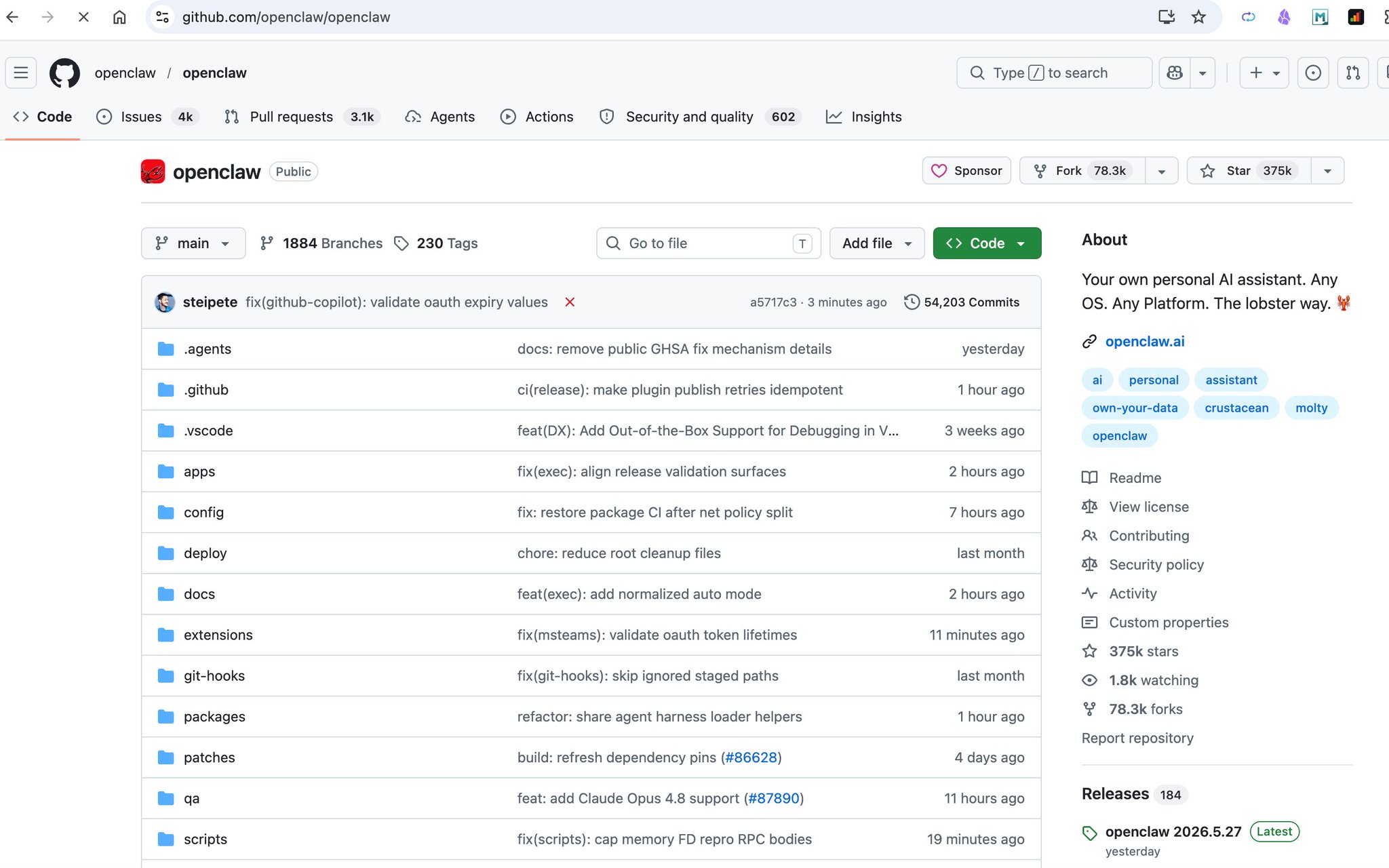Open the Pull requests tab
This screenshot has width=1389, height=868.
[x=302, y=117]
